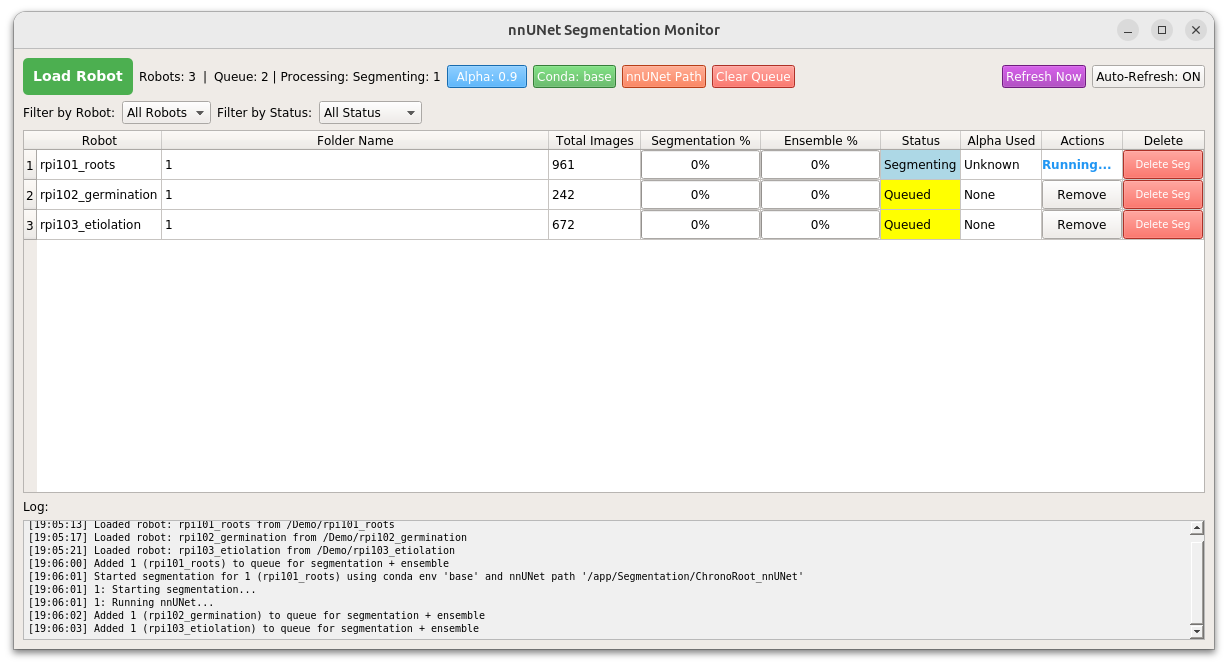Open the All Robots filter dropdown
Screen dimensions: 1228x666
coord(166,112)
